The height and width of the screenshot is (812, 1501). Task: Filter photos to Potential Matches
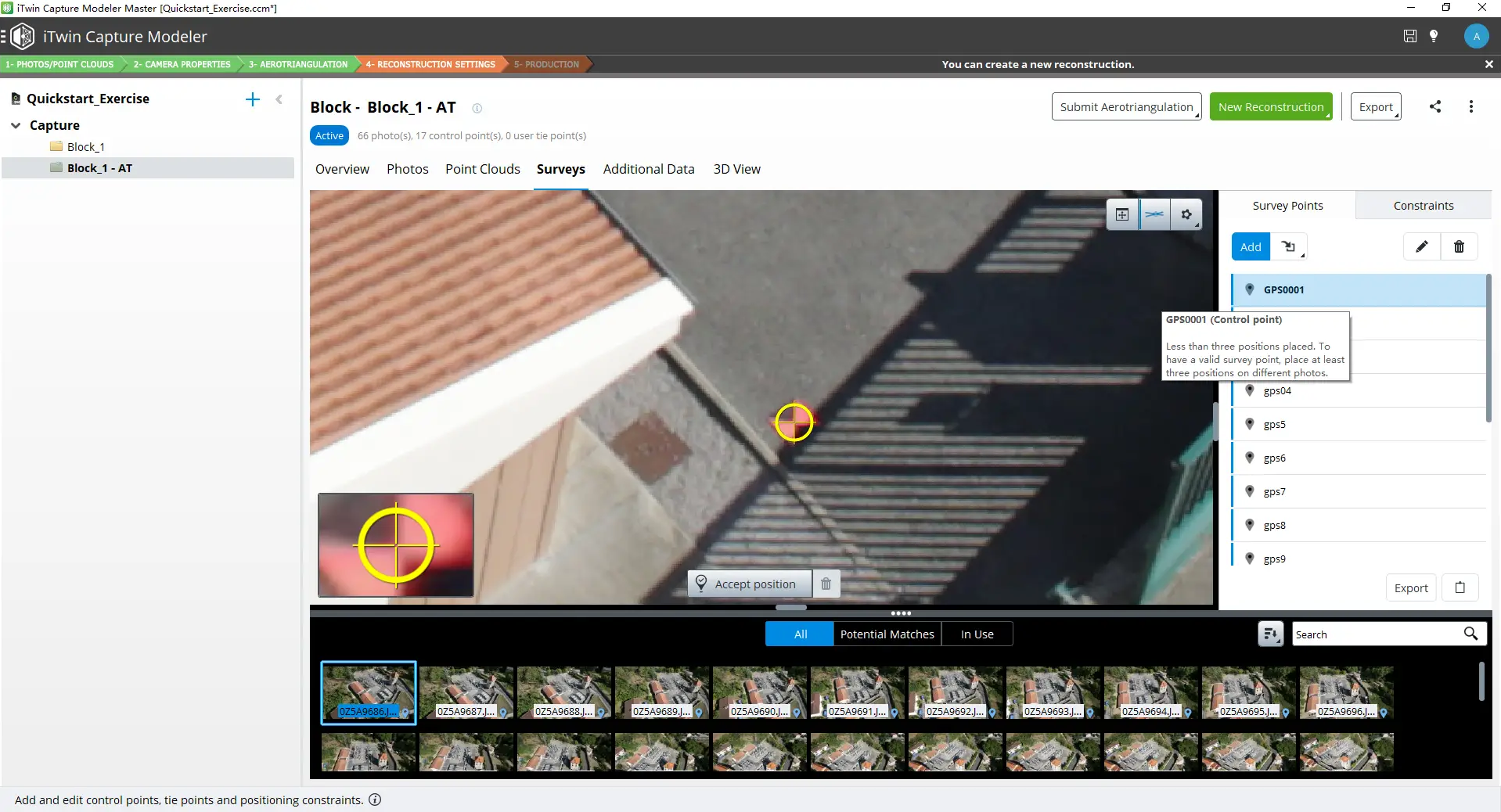click(887, 634)
